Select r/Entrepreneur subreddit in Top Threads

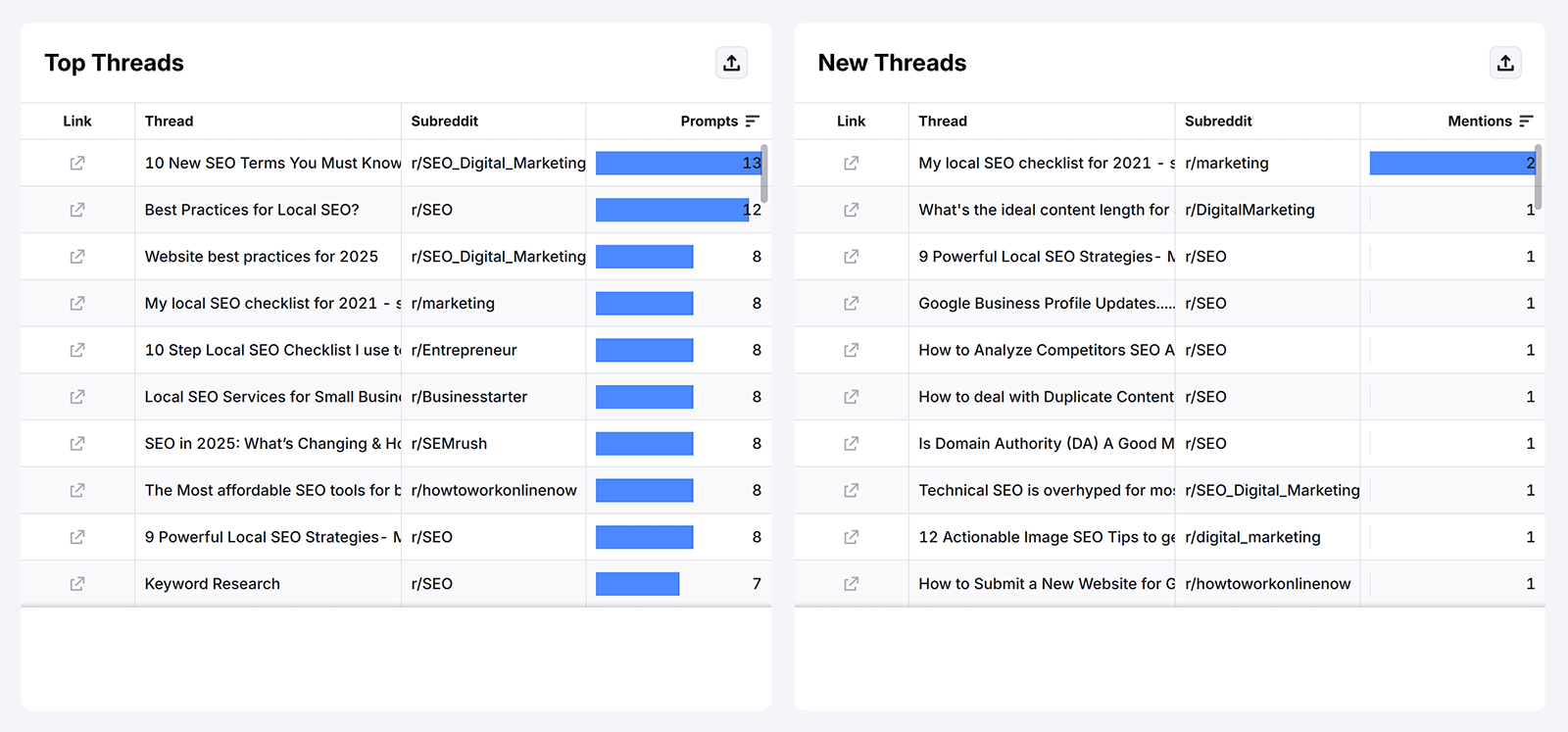464,351
